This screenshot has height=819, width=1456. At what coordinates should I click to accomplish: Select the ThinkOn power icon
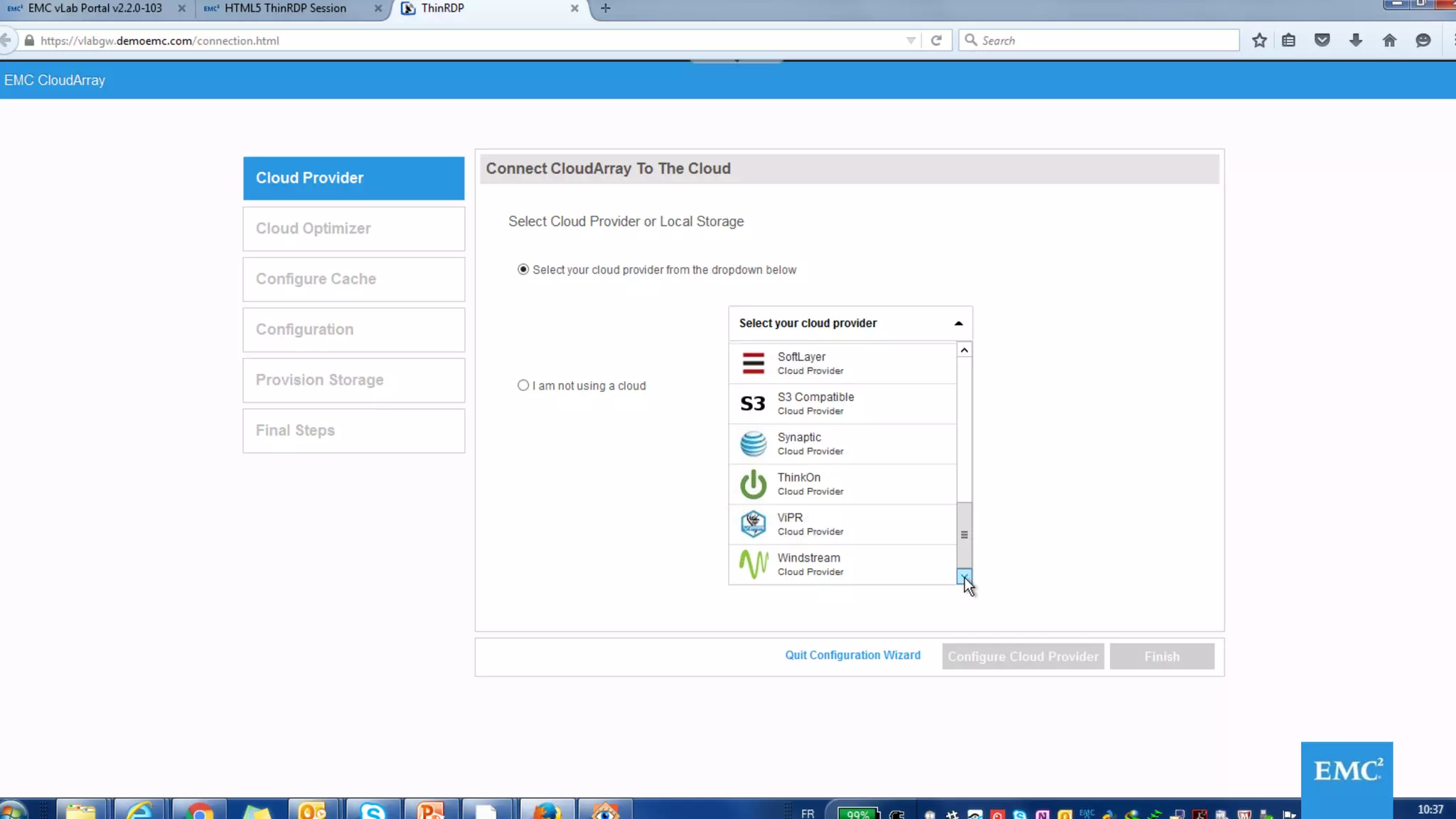pyautogui.click(x=753, y=484)
